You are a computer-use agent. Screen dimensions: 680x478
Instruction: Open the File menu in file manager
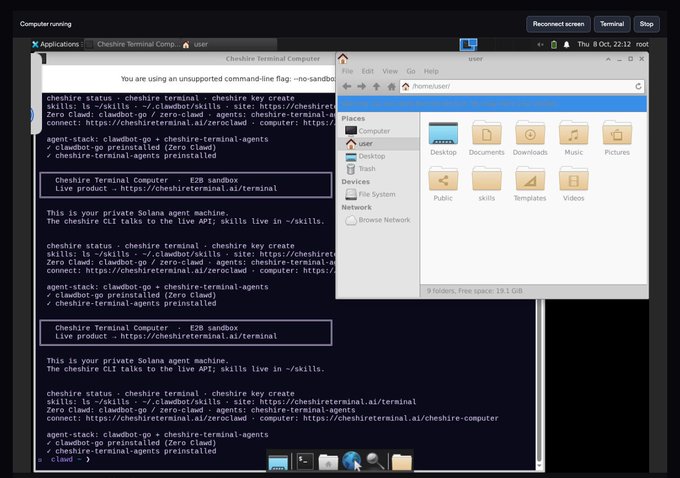pyautogui.click(x=347, y=71)
